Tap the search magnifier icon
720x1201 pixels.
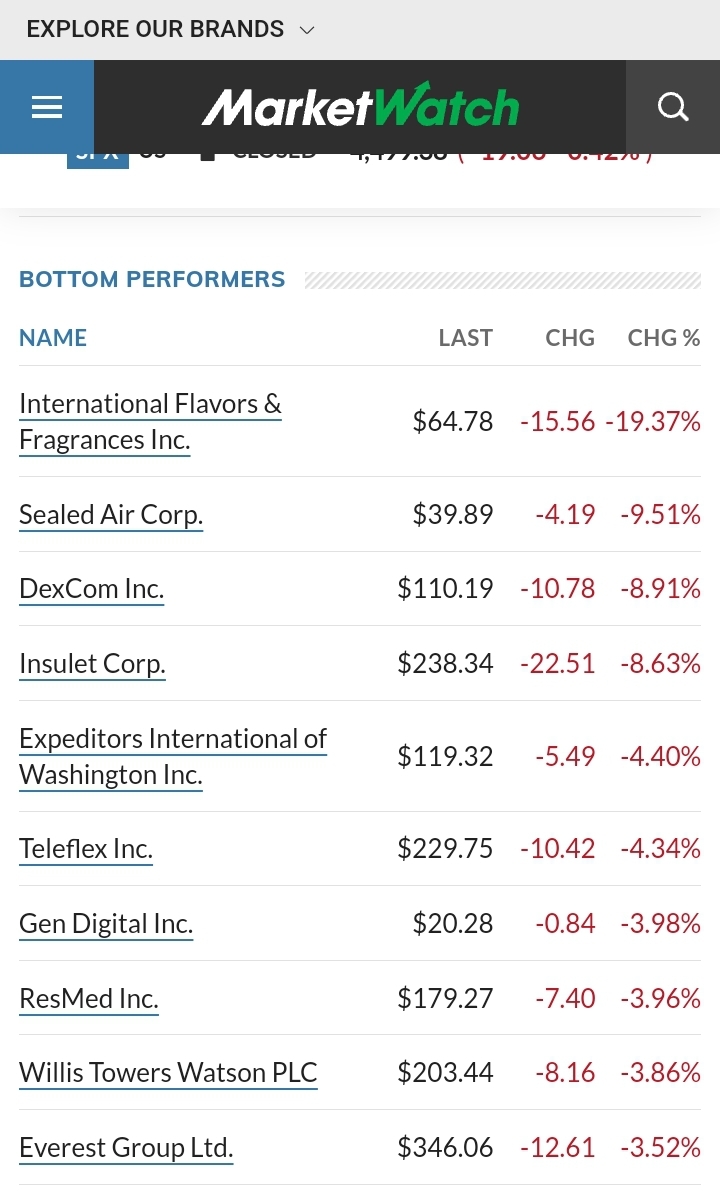point(673,107)
